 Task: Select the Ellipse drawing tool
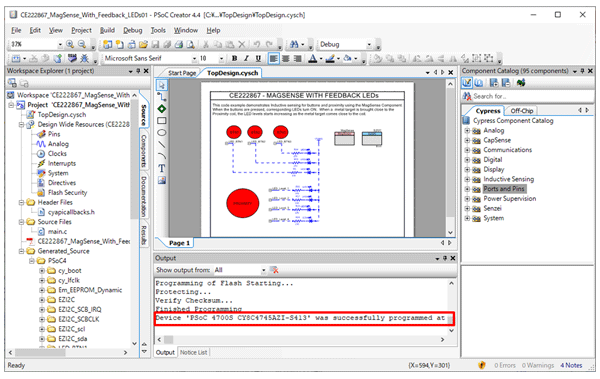(162, 132)
